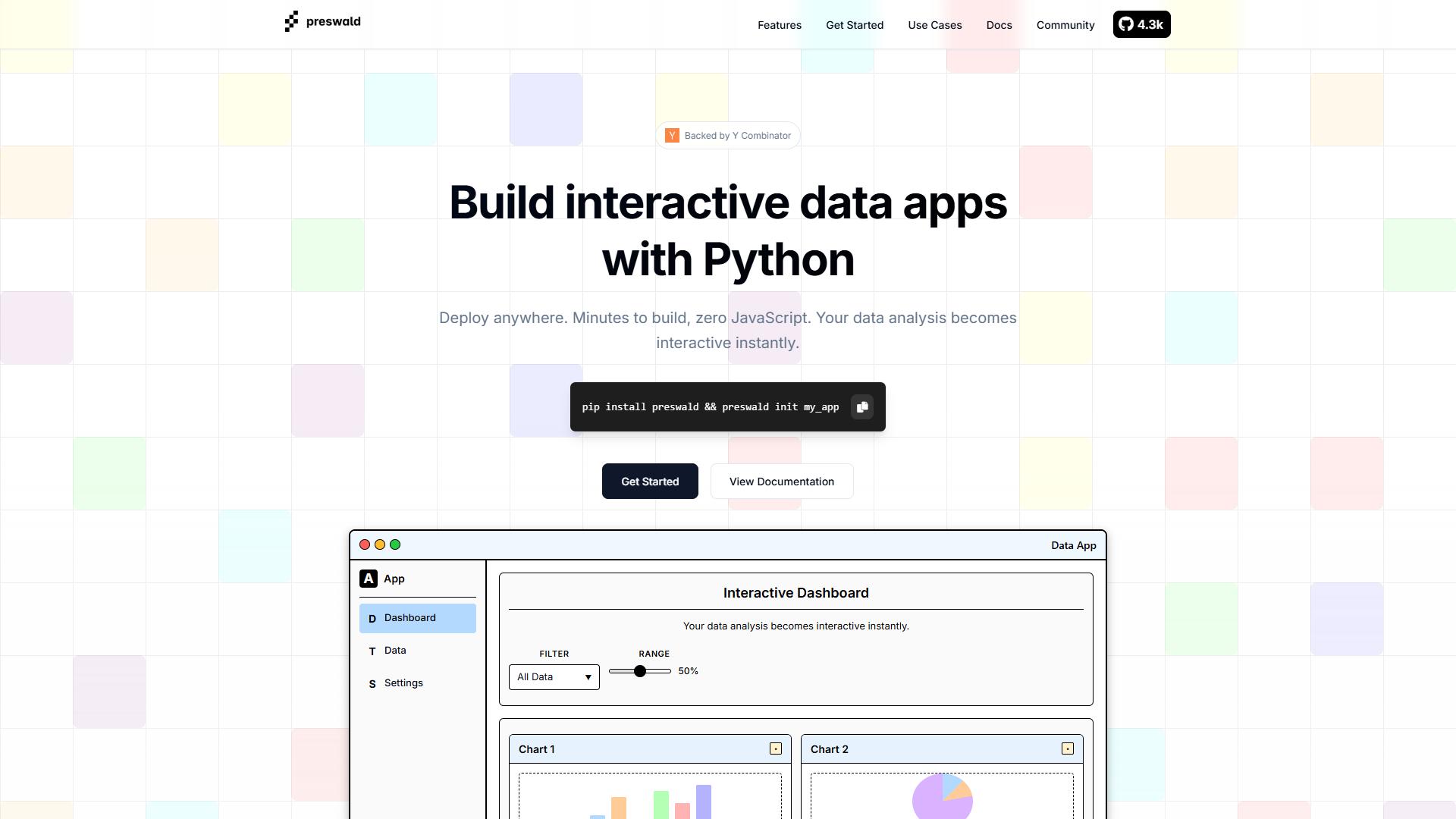Open the Features nav menu
The width and height of the screenshot is (1456, 819).
tap(780, 25)
